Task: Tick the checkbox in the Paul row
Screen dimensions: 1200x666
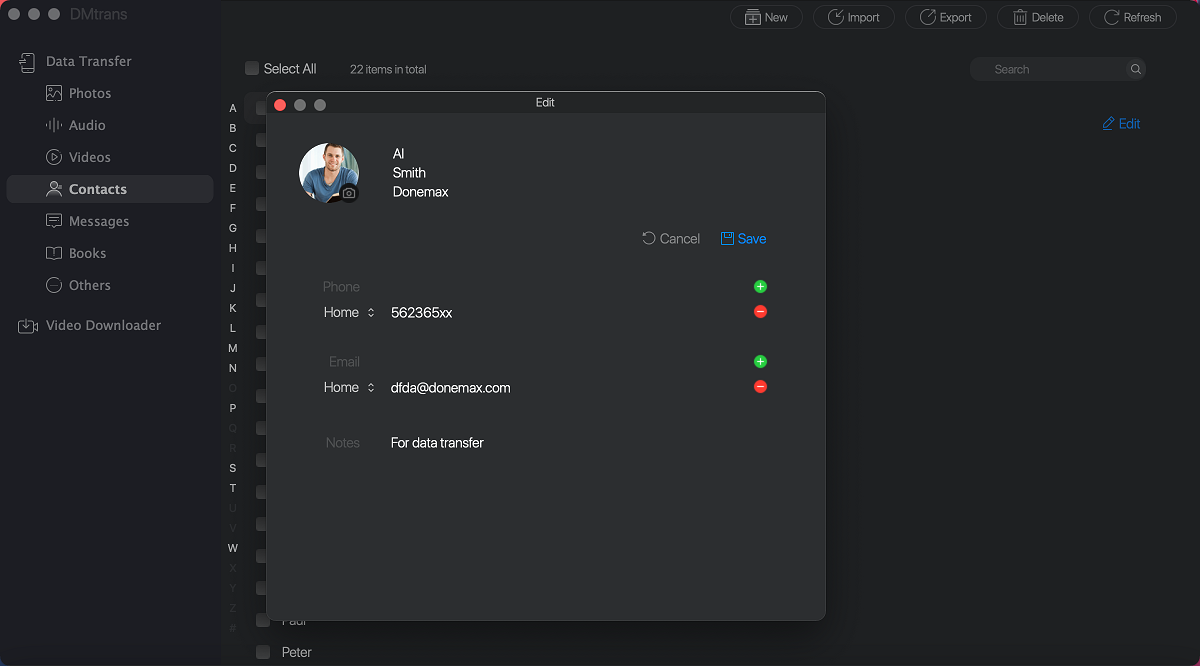Action: (263, 621)
